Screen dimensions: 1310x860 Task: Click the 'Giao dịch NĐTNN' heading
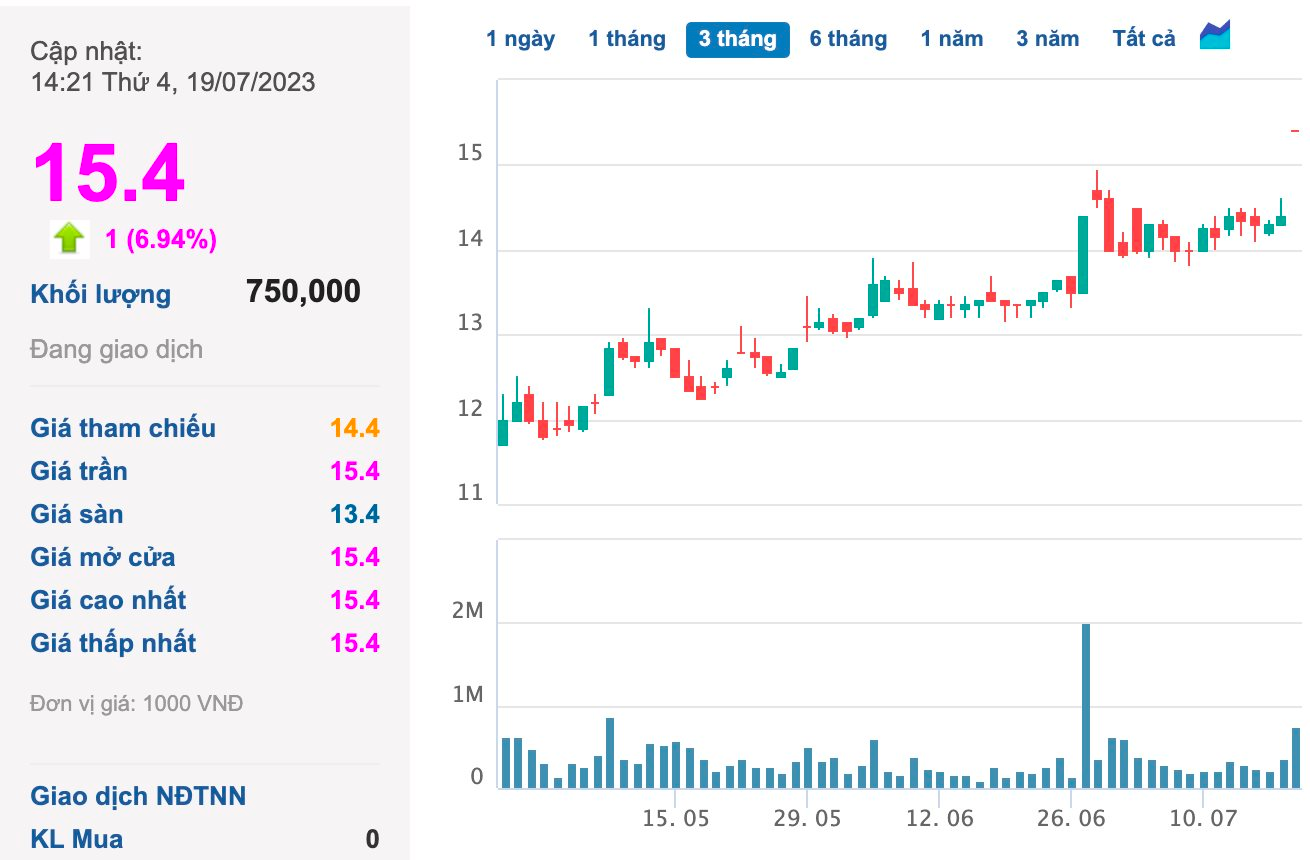click(138, 796)
